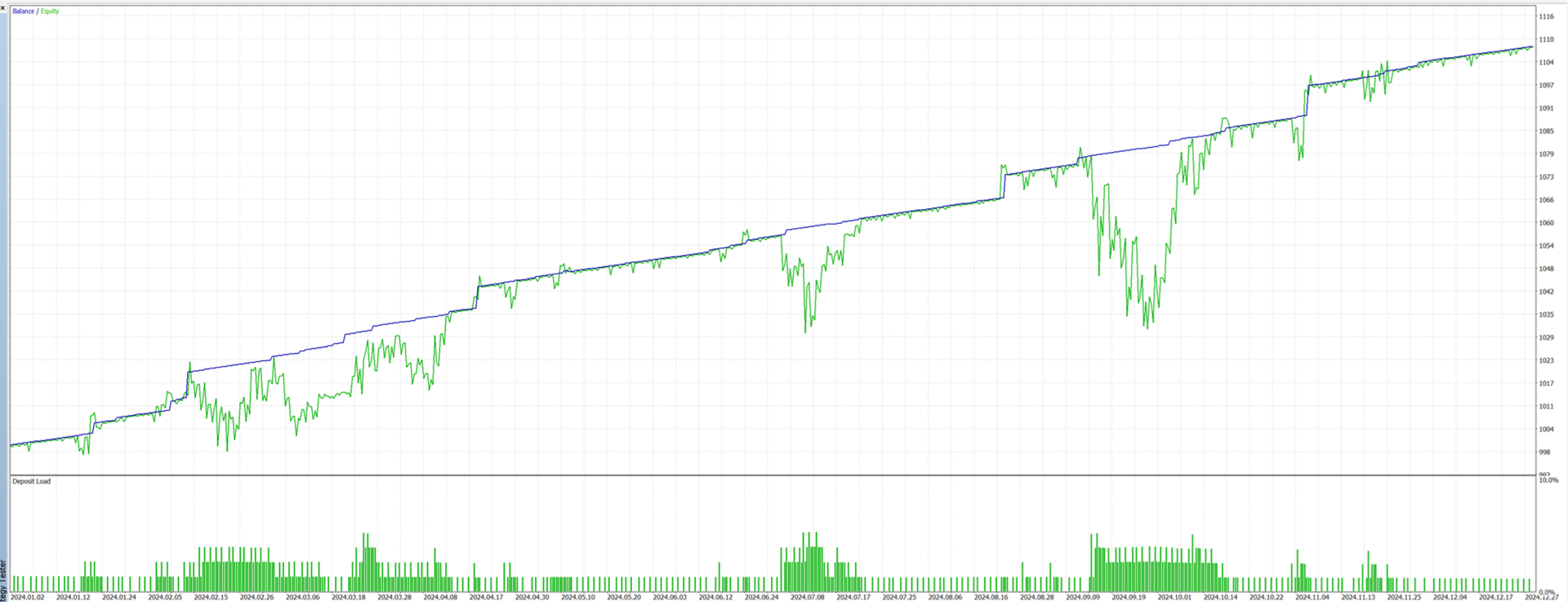1568x602 pixels.
Task: Click the 2024.09.09 date on the time axis
Action: point(1083,597)
